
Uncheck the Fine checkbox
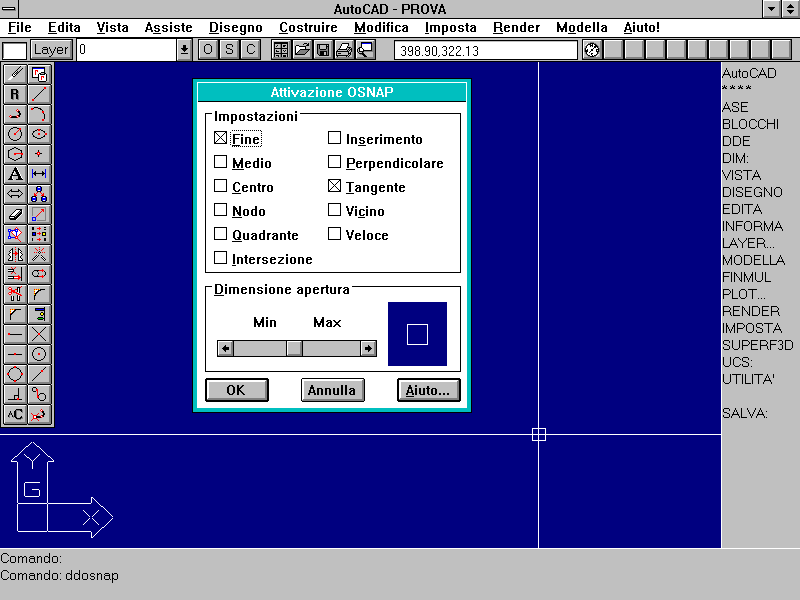point(220,138)
